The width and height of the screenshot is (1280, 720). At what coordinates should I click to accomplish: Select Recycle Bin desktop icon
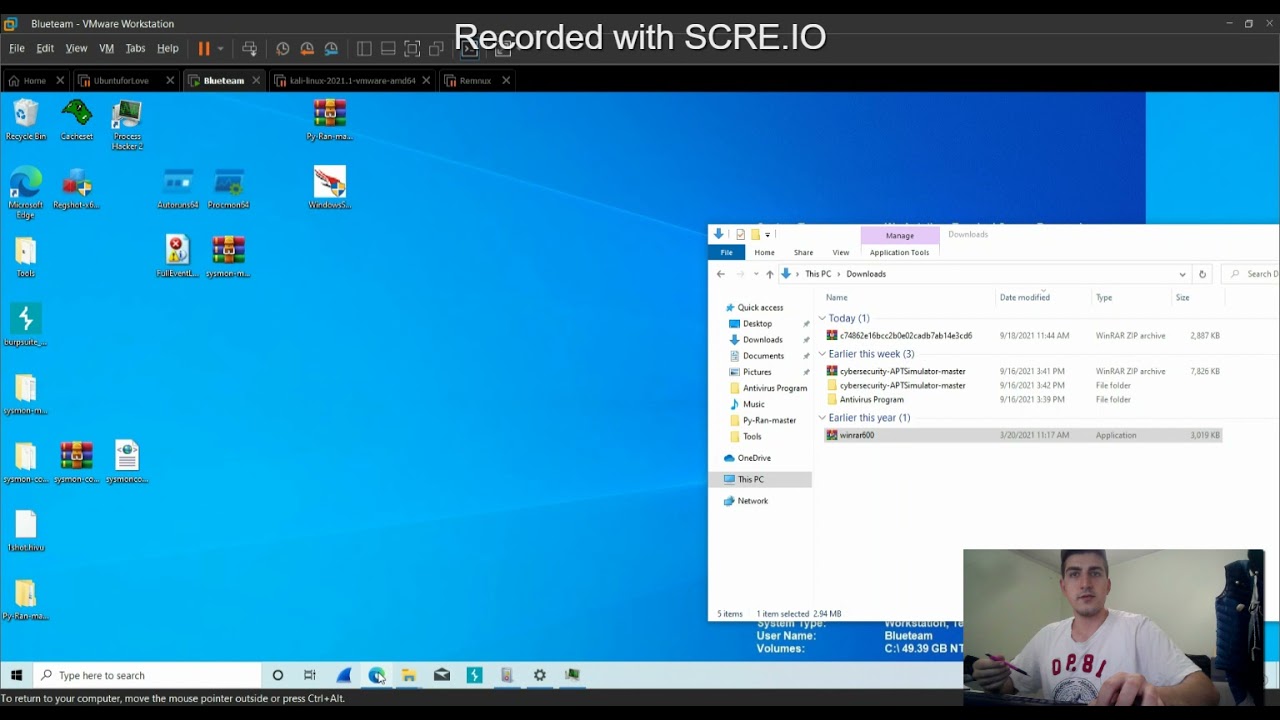coord(26,120)
